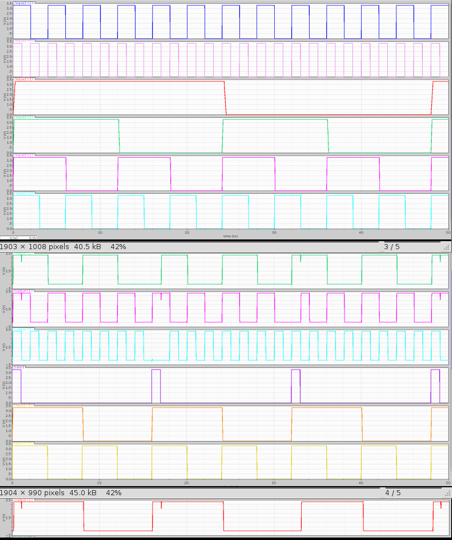This screenshot has height=544, width=452.
Task: Select the blue clock waveform panel
Action: [x=230, y=22]
